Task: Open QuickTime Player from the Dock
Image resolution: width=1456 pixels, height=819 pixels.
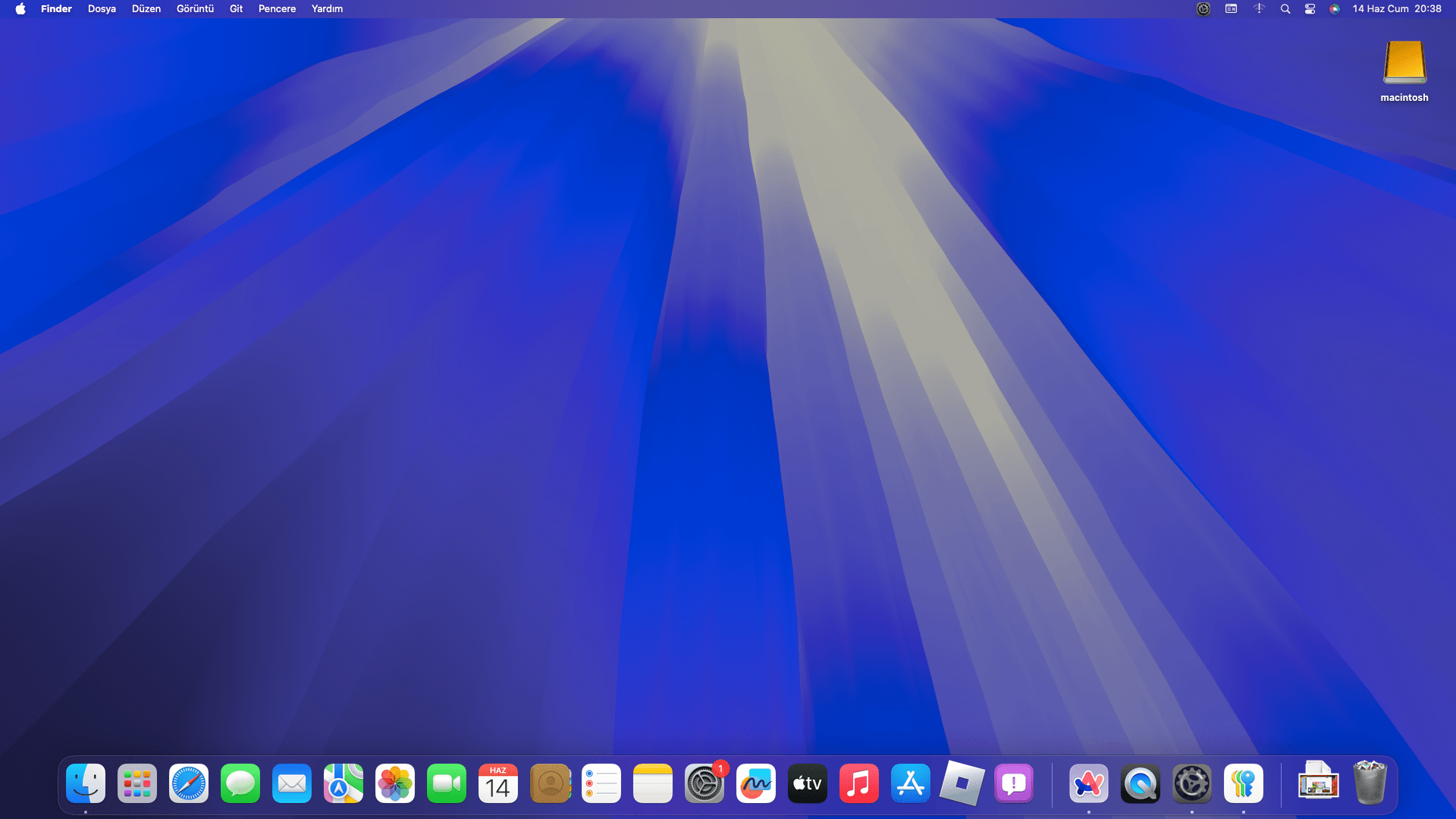Action: click(x=1141, y=783)
